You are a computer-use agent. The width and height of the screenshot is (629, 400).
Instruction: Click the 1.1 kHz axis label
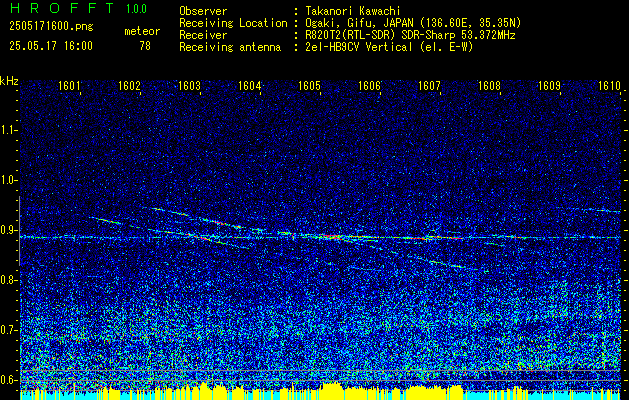pyautogui.click(x=7, y=130)
